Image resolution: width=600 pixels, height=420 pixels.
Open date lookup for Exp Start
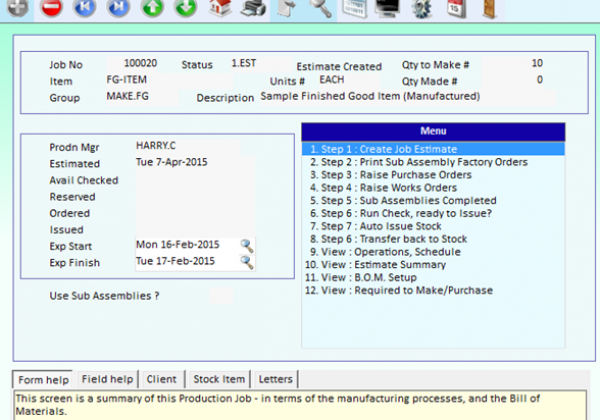click(x=247, y=246)
